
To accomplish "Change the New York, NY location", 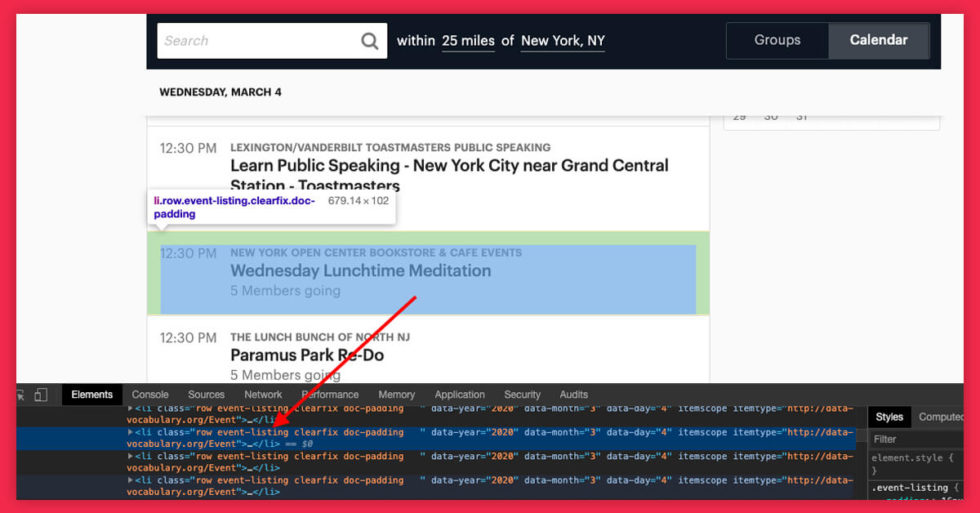I will [562, 41].
